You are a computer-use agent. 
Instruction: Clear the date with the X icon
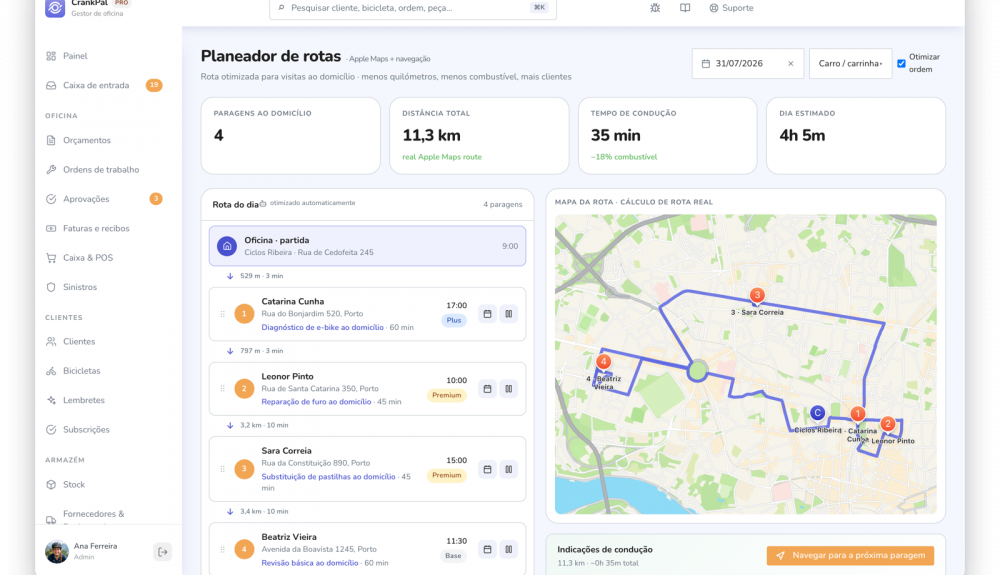[790, 64]
